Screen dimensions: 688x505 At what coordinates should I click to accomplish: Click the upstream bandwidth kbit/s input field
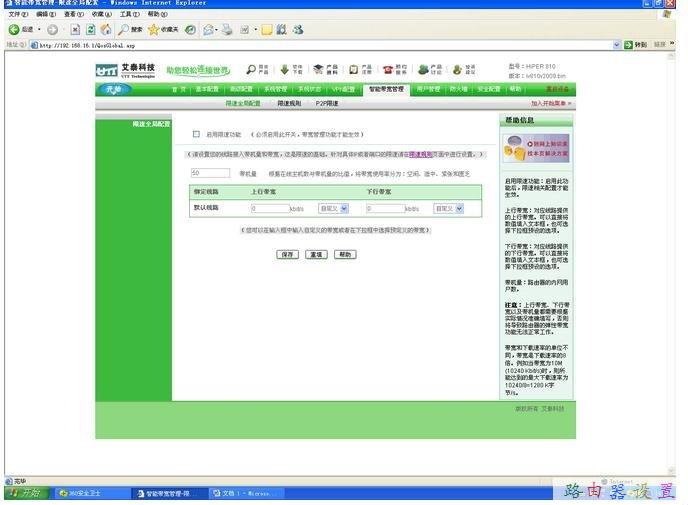coord(270,209)
